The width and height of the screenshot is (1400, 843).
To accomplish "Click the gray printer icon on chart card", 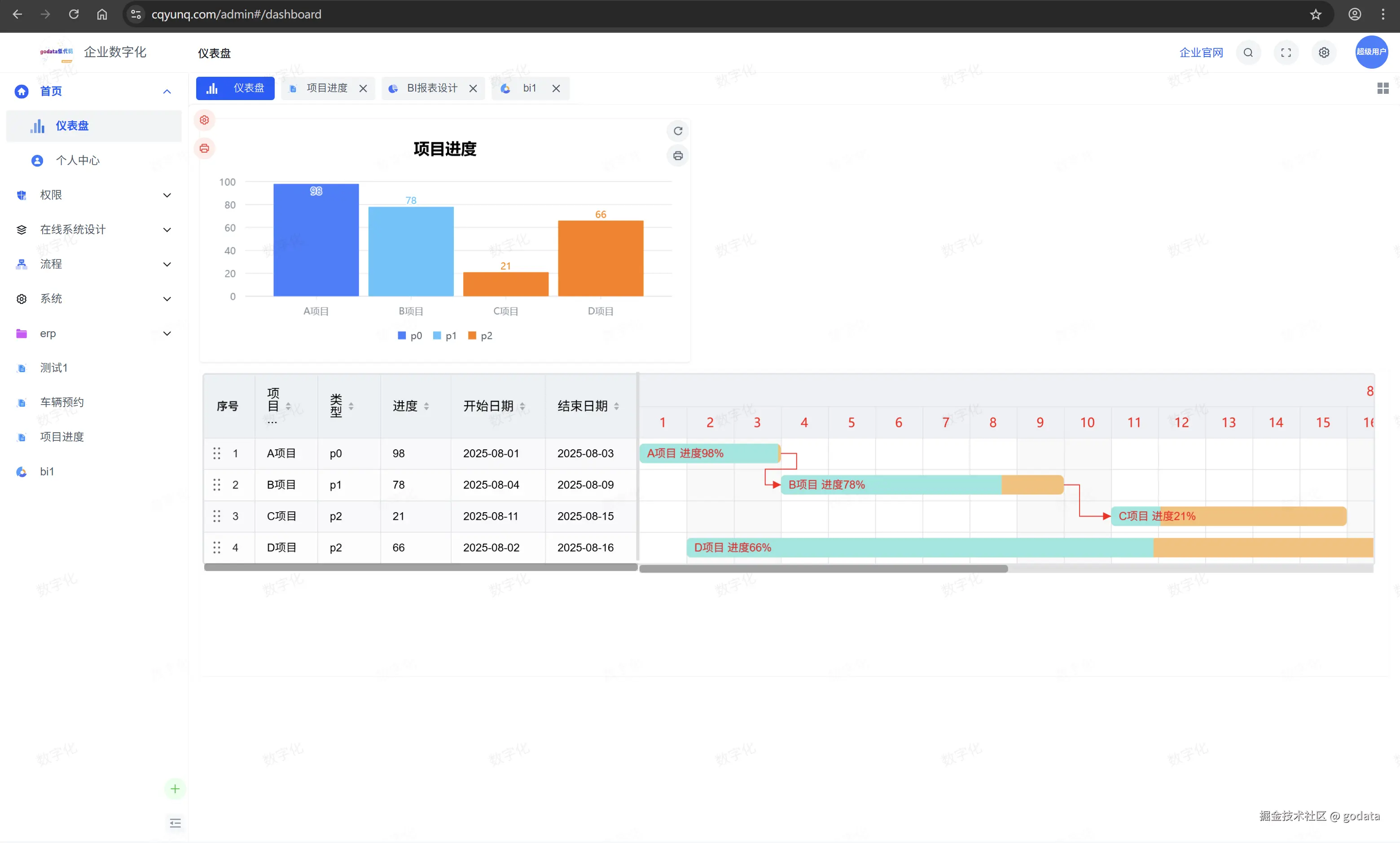I will click(678, 156).
